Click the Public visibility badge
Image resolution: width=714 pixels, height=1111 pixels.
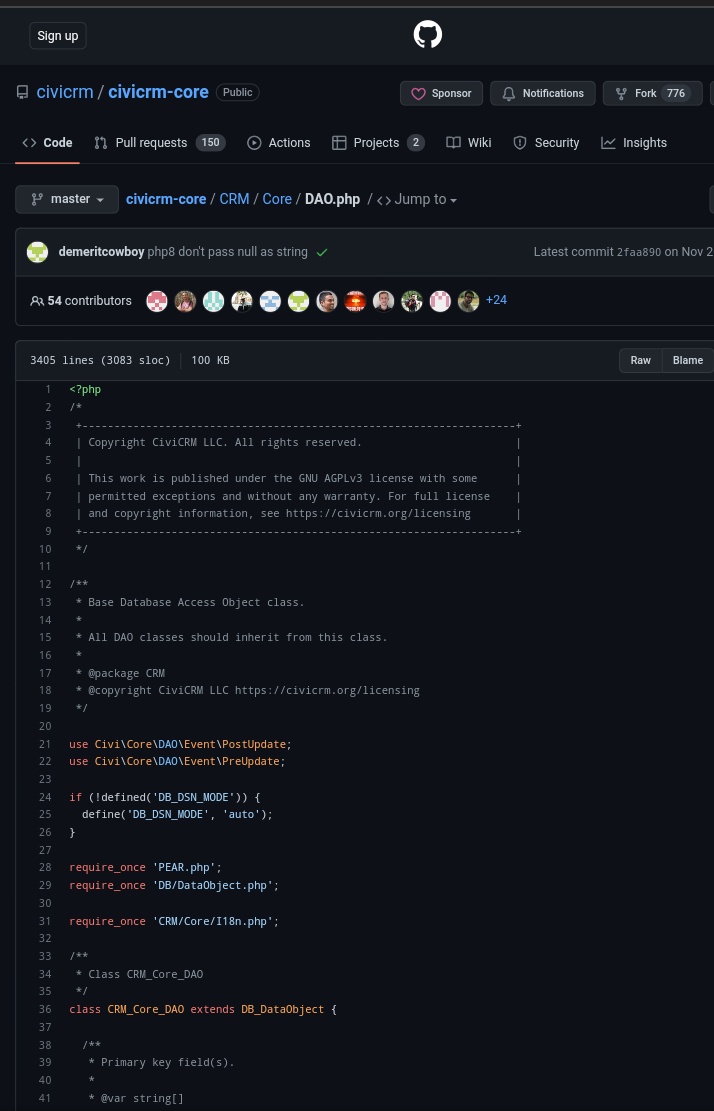(238, 92)
